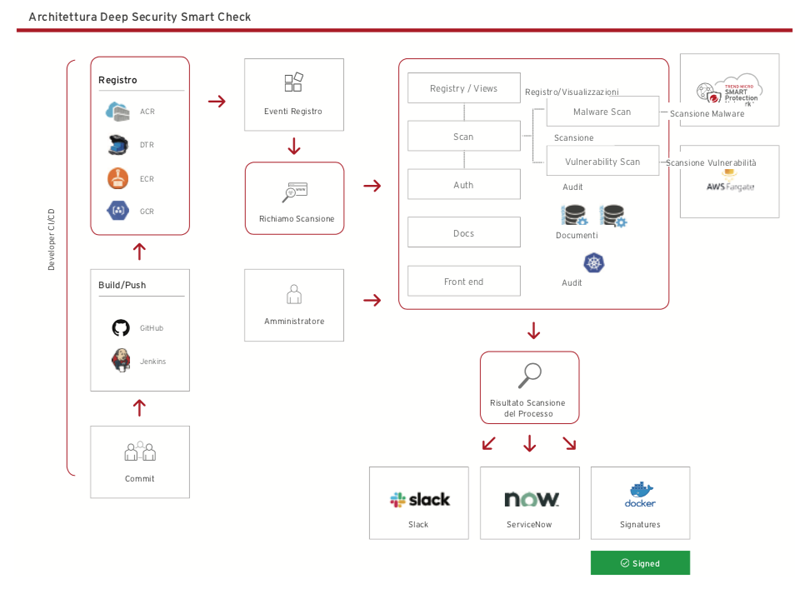Click the Slack logo
Image resolution: width=800 pixels, height=594 pixels.
(x=420, y=499)
